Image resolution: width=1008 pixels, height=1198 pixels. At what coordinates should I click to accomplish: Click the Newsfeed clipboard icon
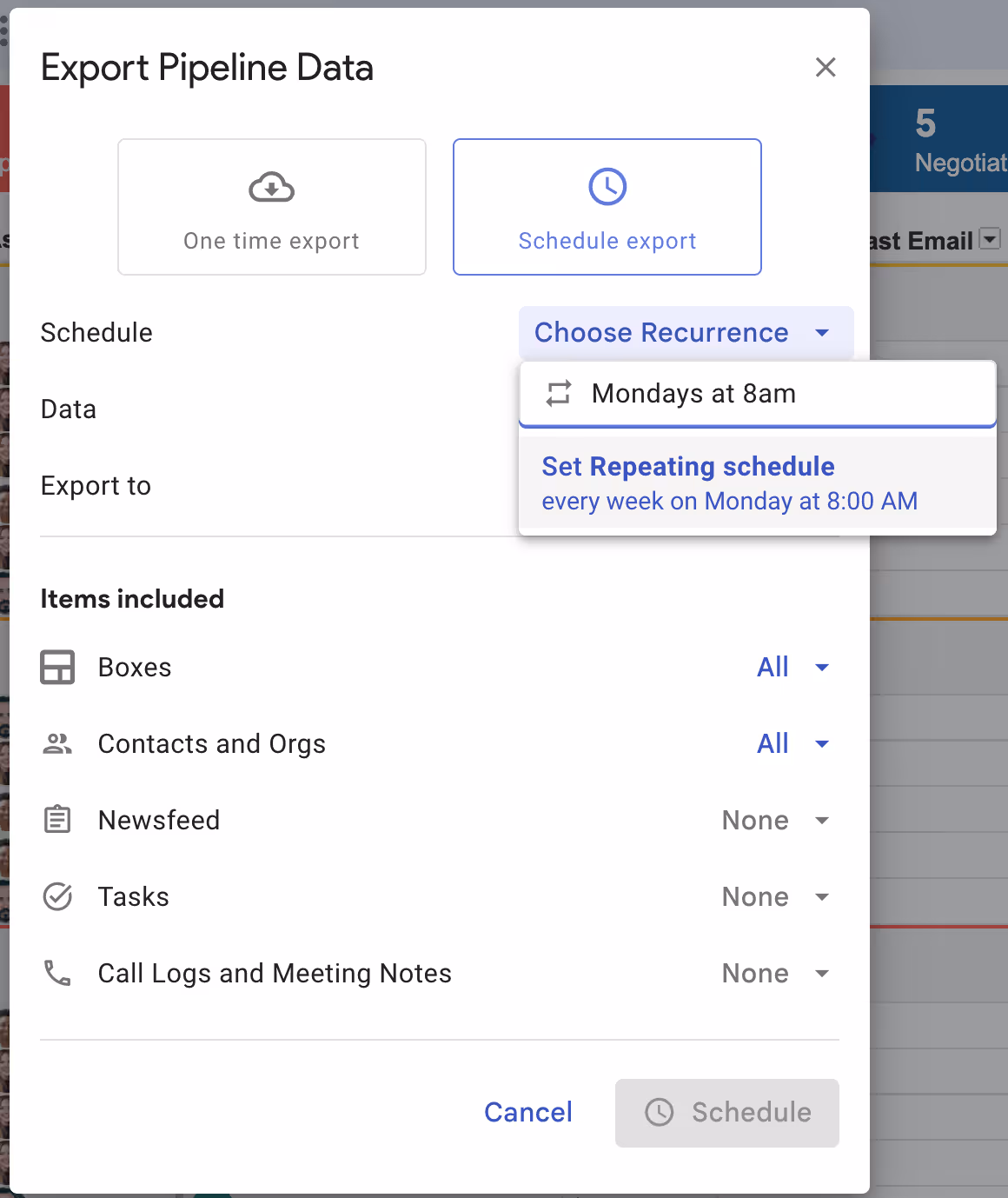[x=57, y=819]
